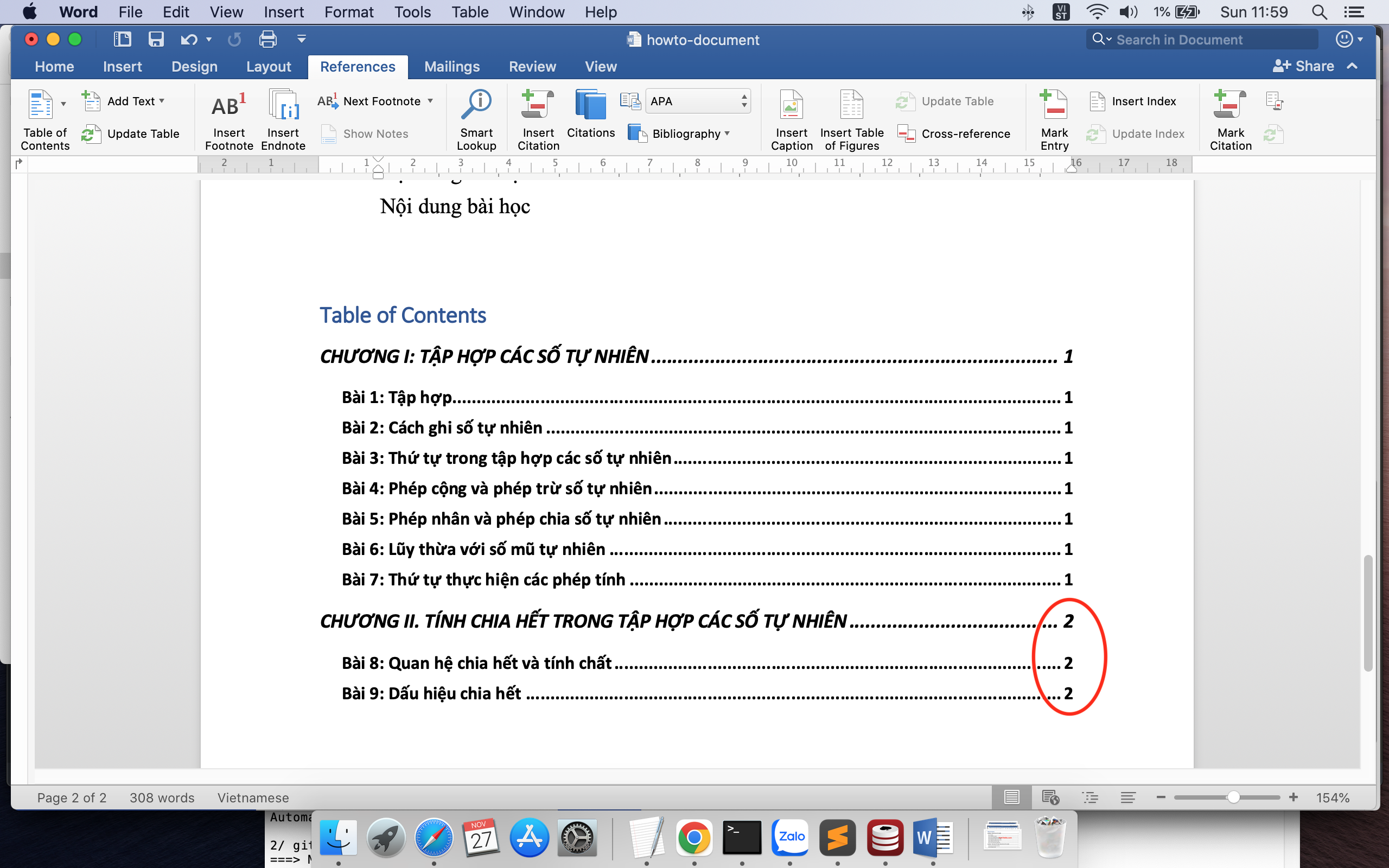Viewport: 1389px width, 868px height.
Task: Click Insert Table of Authorities icon
Action: click(x=1274, y=101)
